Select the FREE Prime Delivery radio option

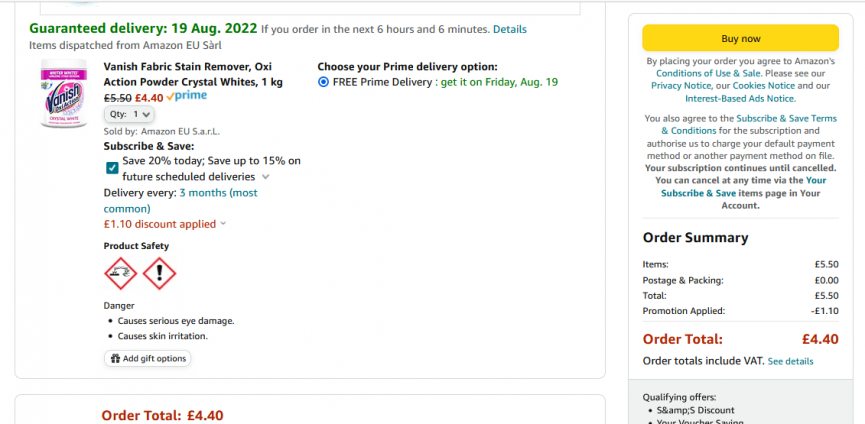323,82
